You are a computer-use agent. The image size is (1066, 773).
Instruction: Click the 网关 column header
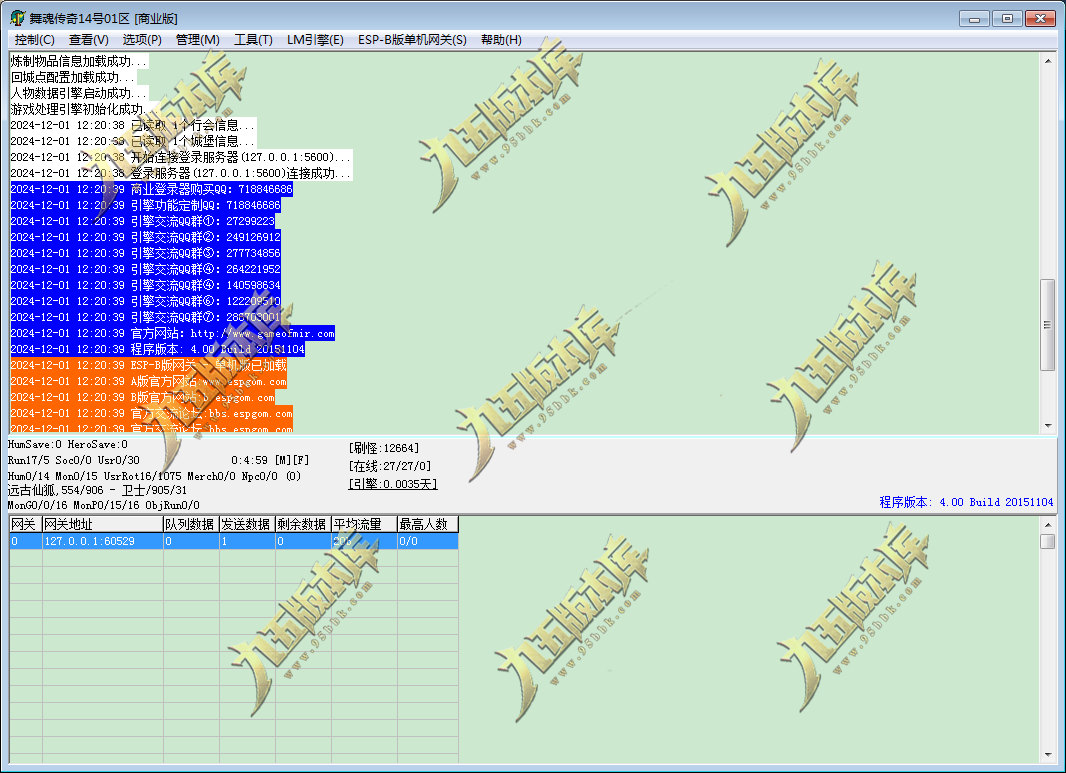26,524
